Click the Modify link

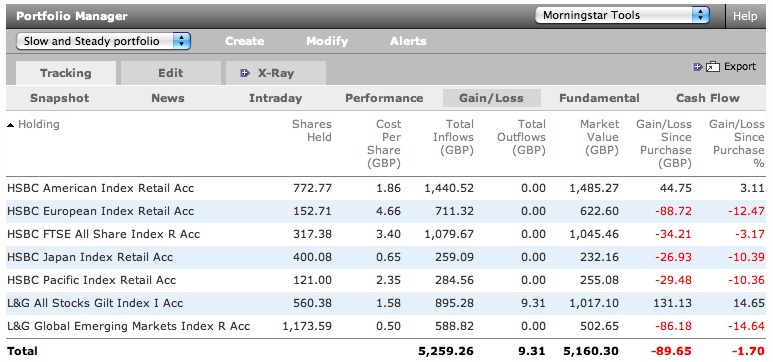click(x=327, y=41)
